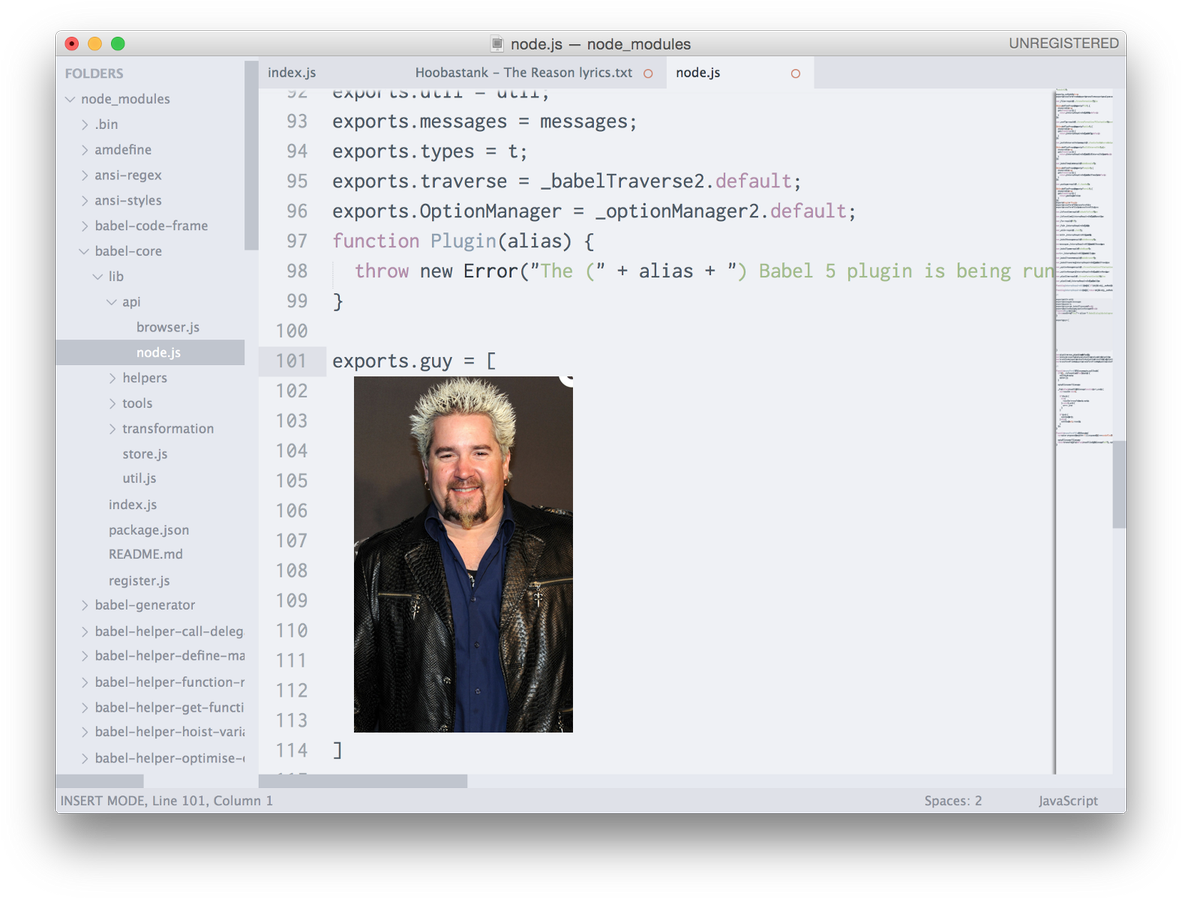Screen dimensions: 1181x898
Task: Open index.js under babel-core in sidebar
Action: pos(133,505)
